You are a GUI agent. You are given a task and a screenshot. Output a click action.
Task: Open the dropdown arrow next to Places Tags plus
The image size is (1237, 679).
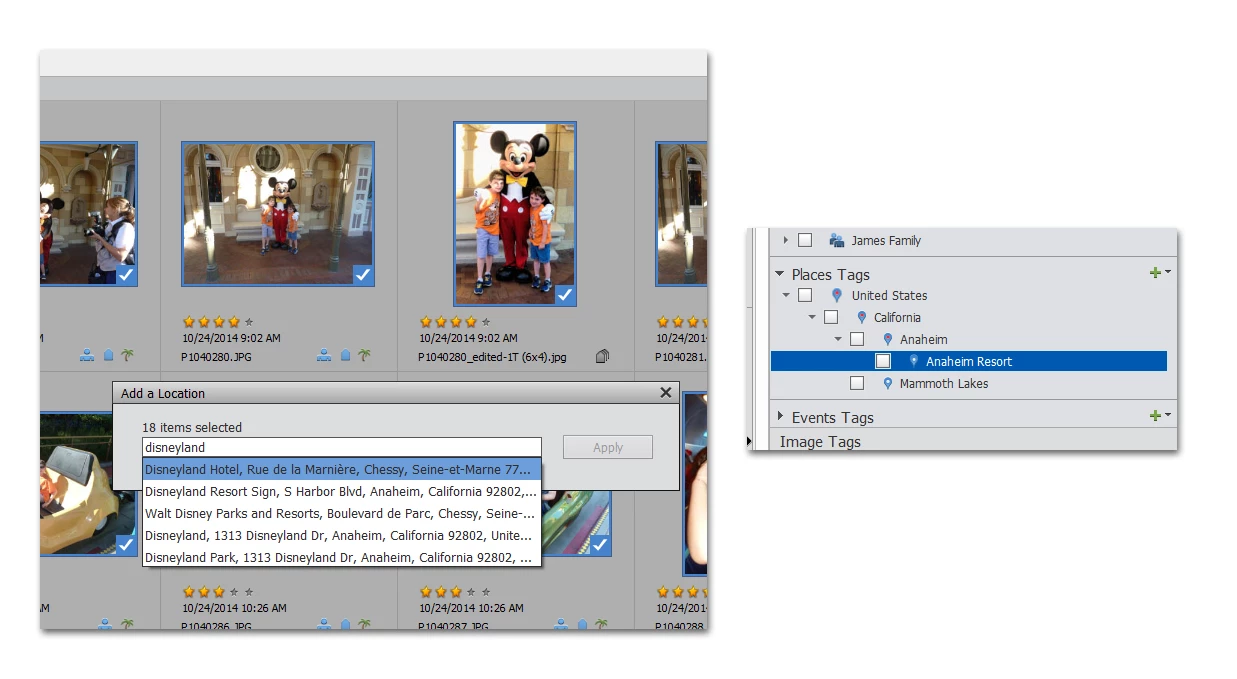pos(1167,272)
